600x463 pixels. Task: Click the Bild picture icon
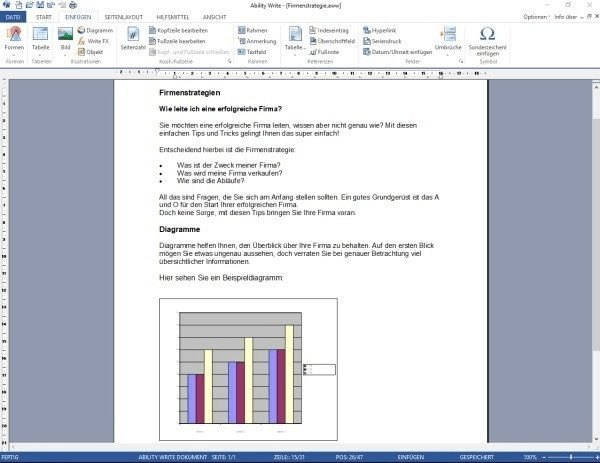66,38
